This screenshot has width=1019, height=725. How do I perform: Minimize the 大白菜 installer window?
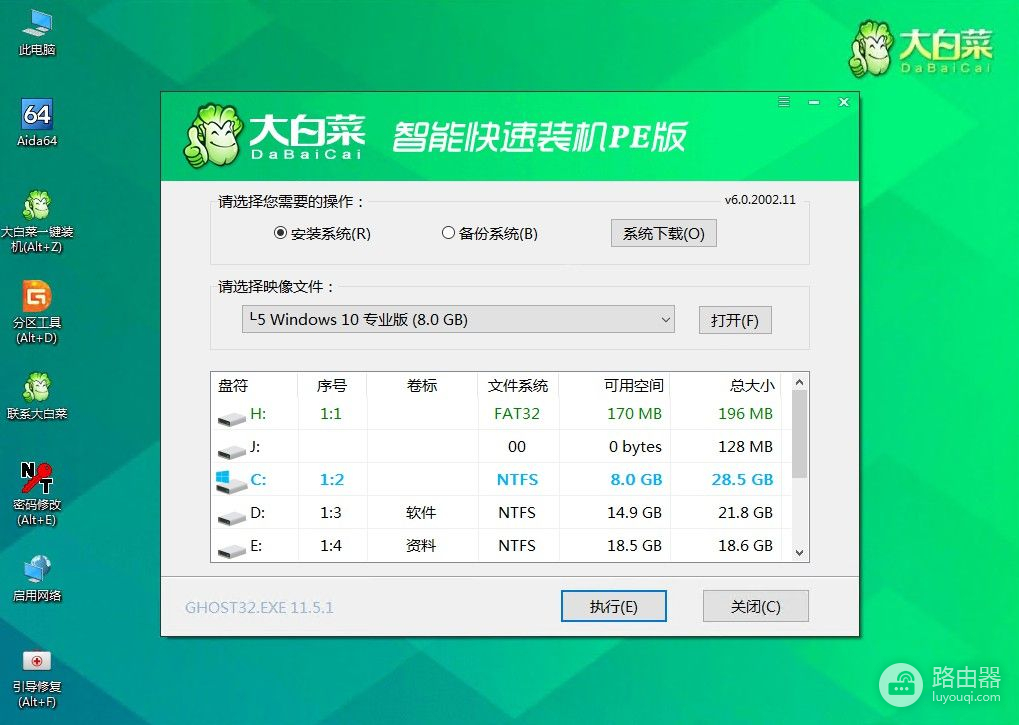[814, 103]
